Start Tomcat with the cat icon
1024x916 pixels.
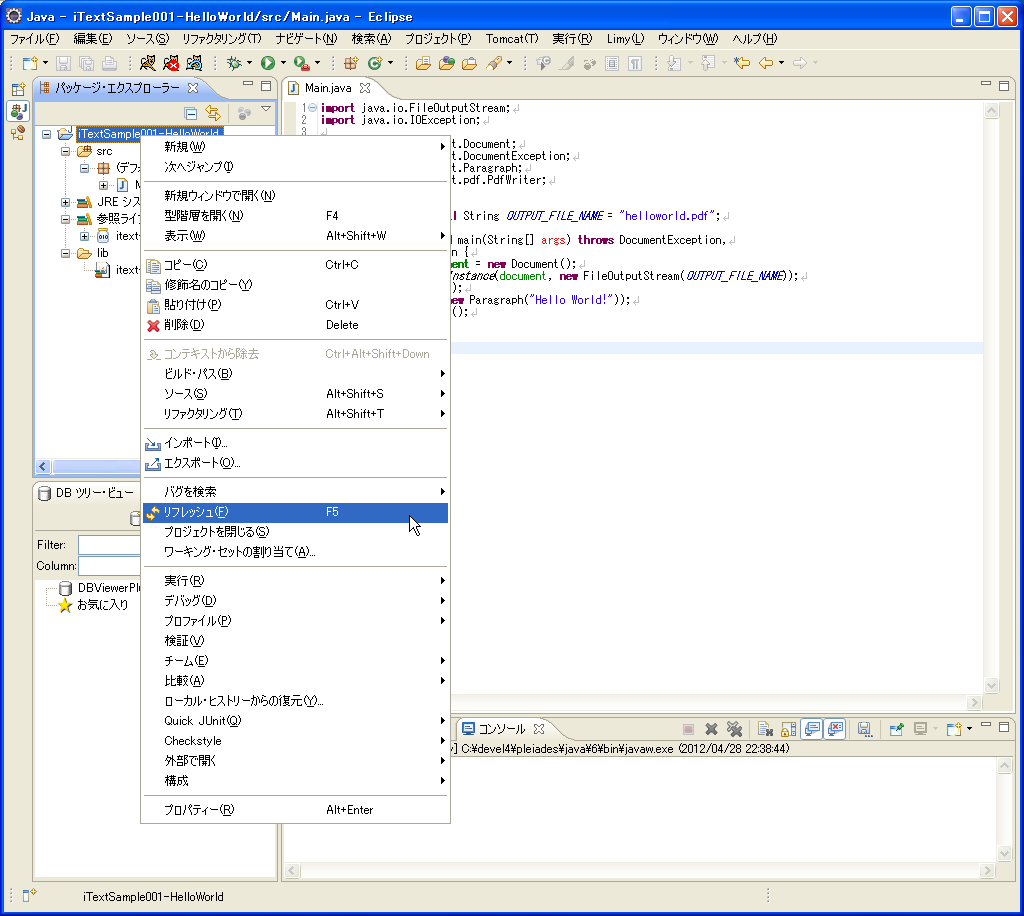point(148,63)
